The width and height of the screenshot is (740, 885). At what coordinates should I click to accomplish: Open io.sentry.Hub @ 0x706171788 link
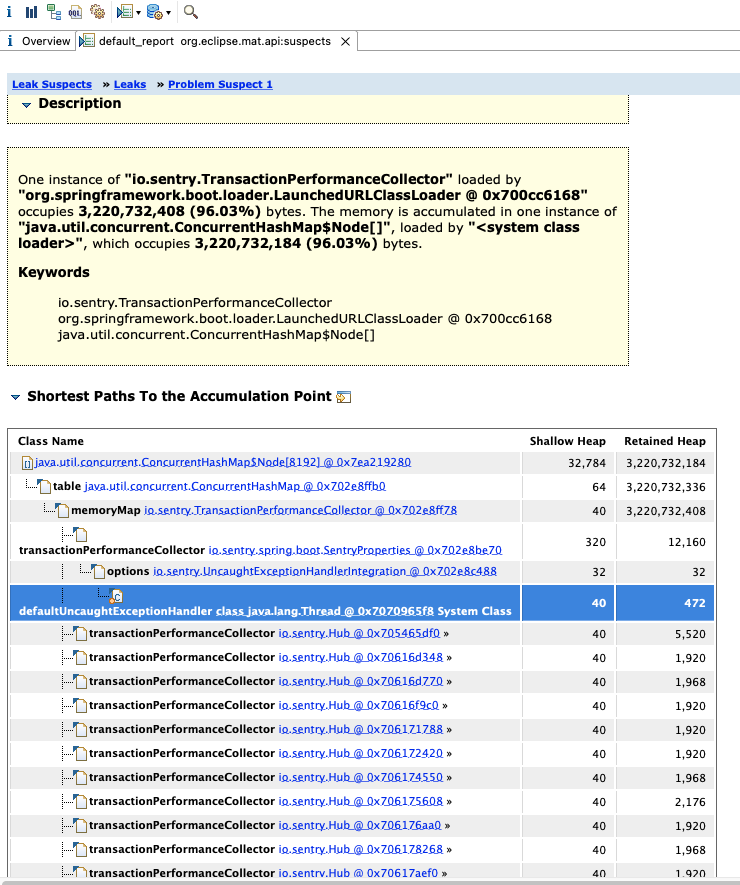(361, 729)
